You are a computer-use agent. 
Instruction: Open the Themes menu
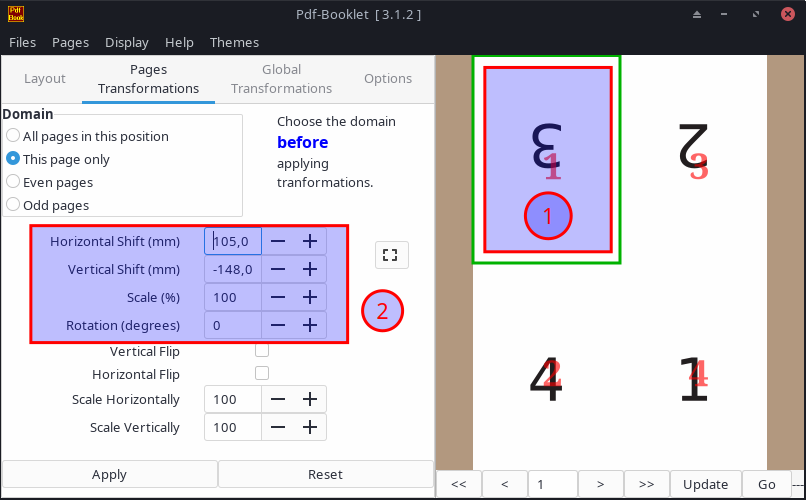[x=234, y=42]
